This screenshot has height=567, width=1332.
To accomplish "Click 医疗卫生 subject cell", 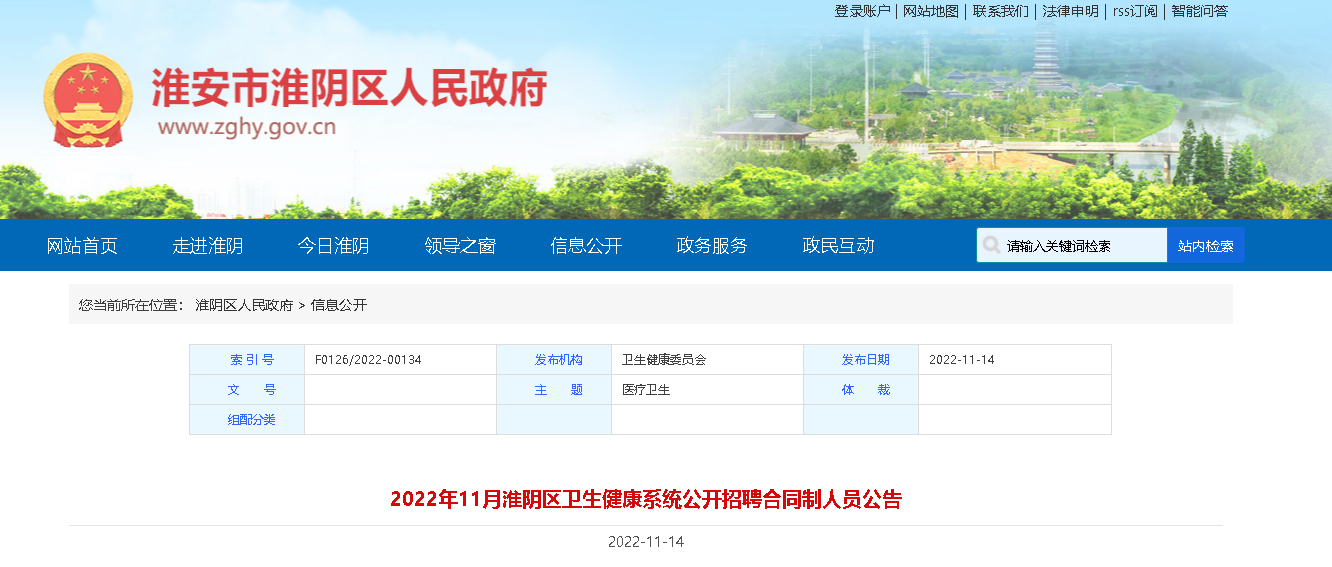I will [646, 390].
